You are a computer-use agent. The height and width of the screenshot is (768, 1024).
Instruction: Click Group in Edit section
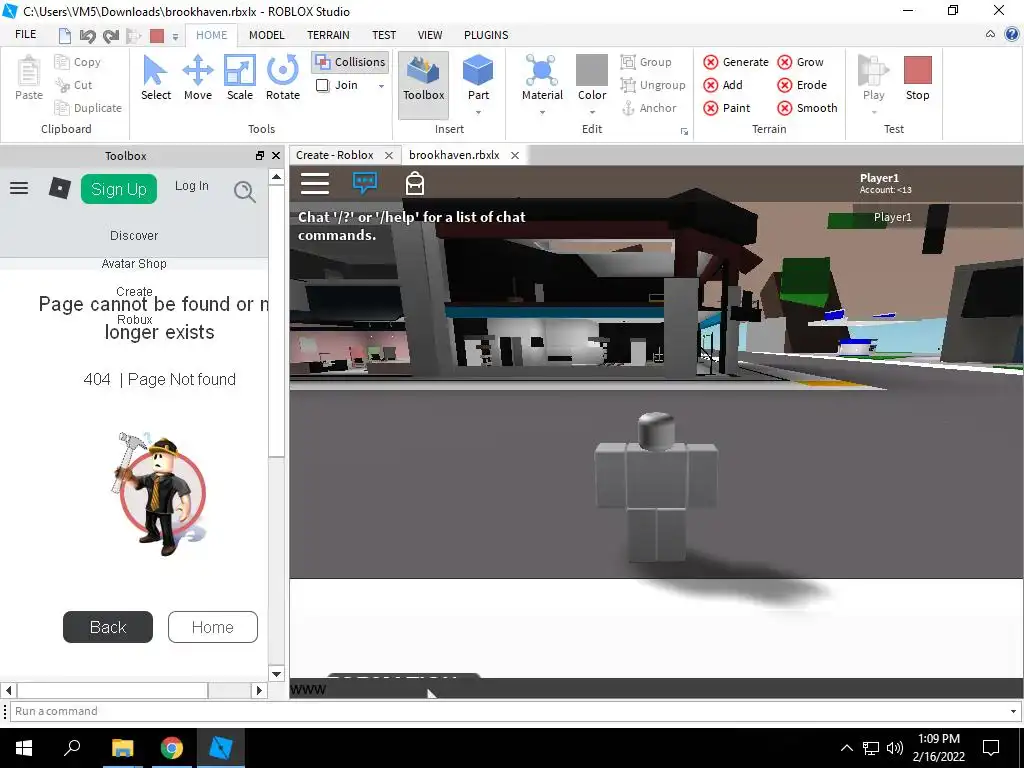(646, 62)
